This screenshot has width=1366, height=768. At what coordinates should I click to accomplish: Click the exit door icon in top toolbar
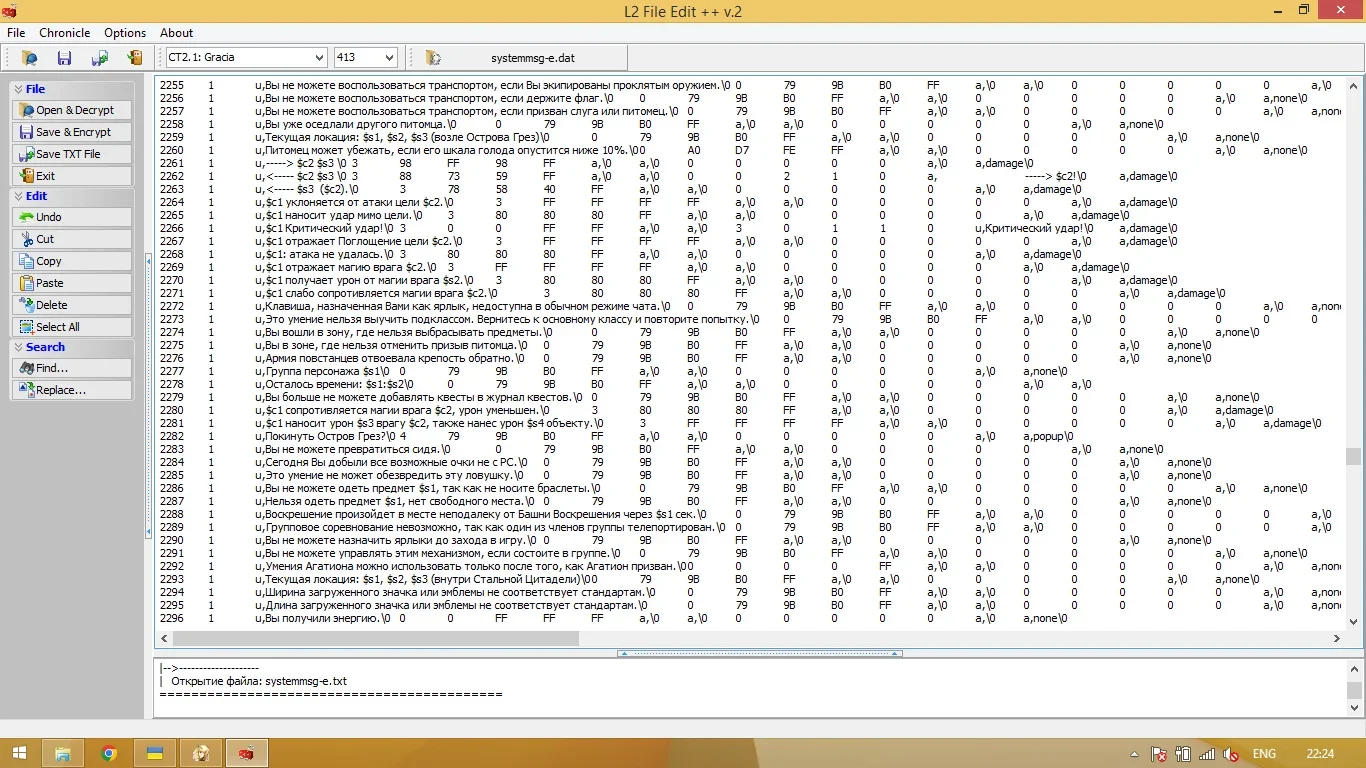pos(135,58)
